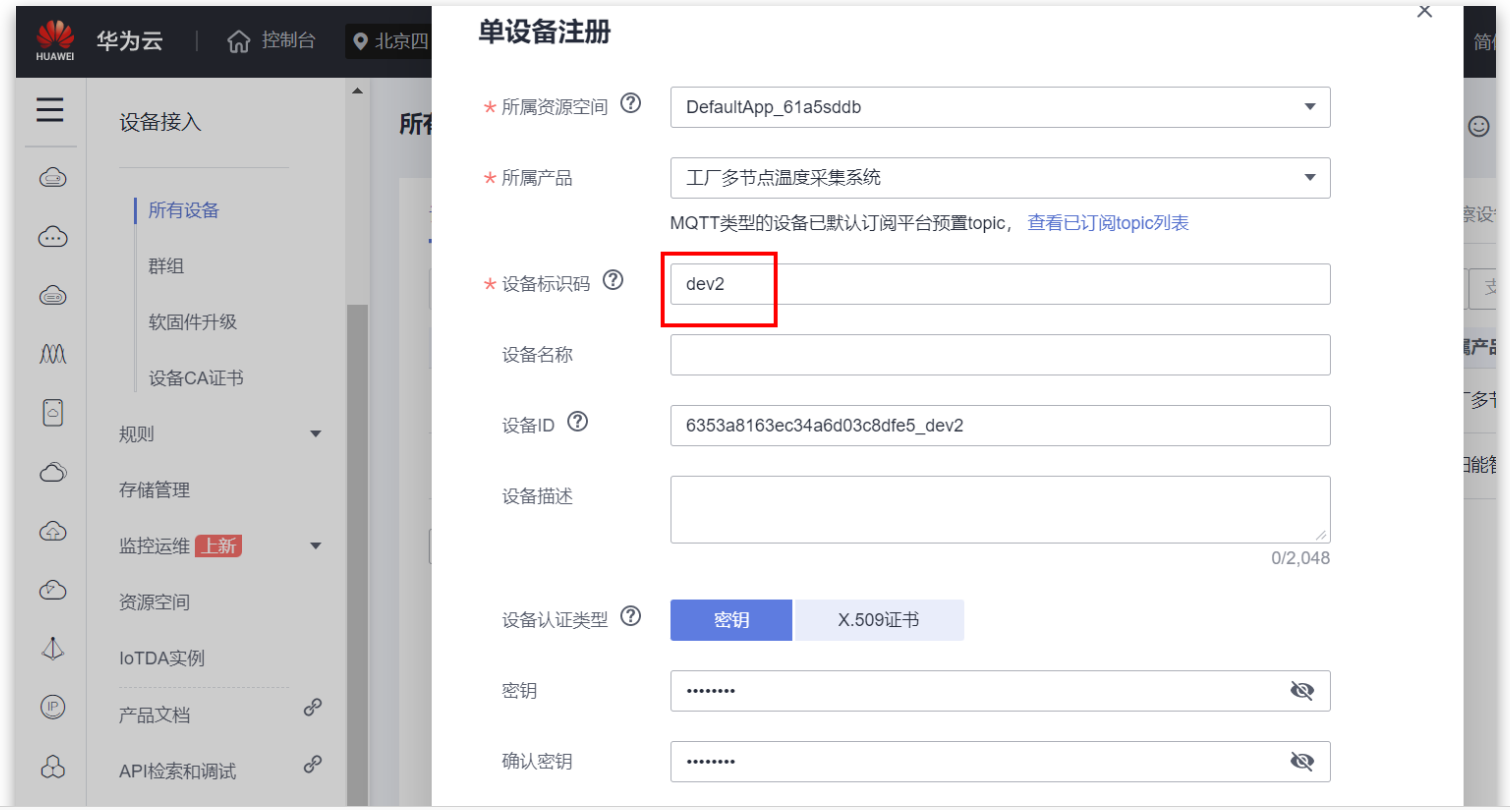Open 存储管理 in the sidebar
This screenshot has width=1510, height=810.
coord(154,490)
